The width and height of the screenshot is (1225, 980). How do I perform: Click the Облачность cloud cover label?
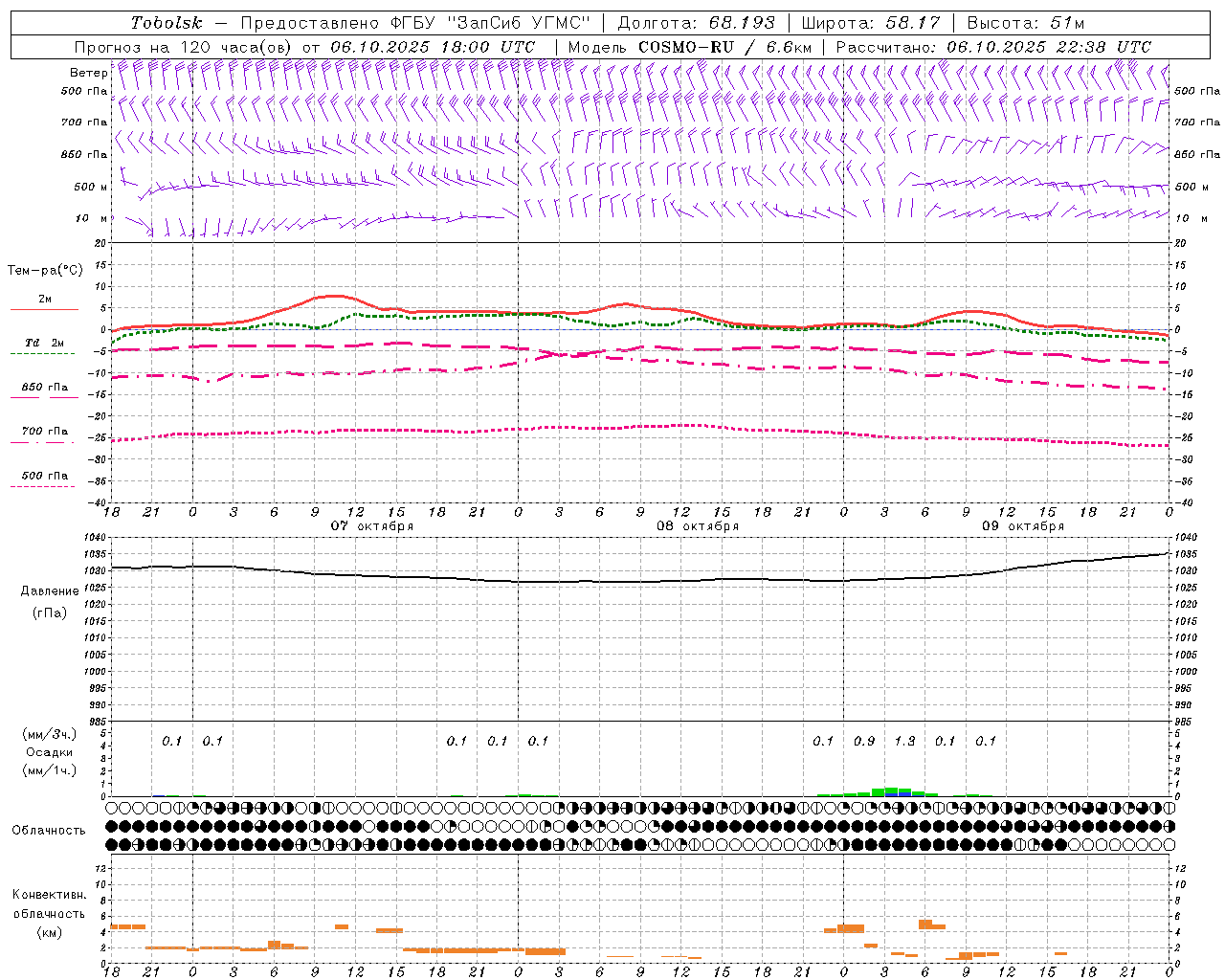49,830
